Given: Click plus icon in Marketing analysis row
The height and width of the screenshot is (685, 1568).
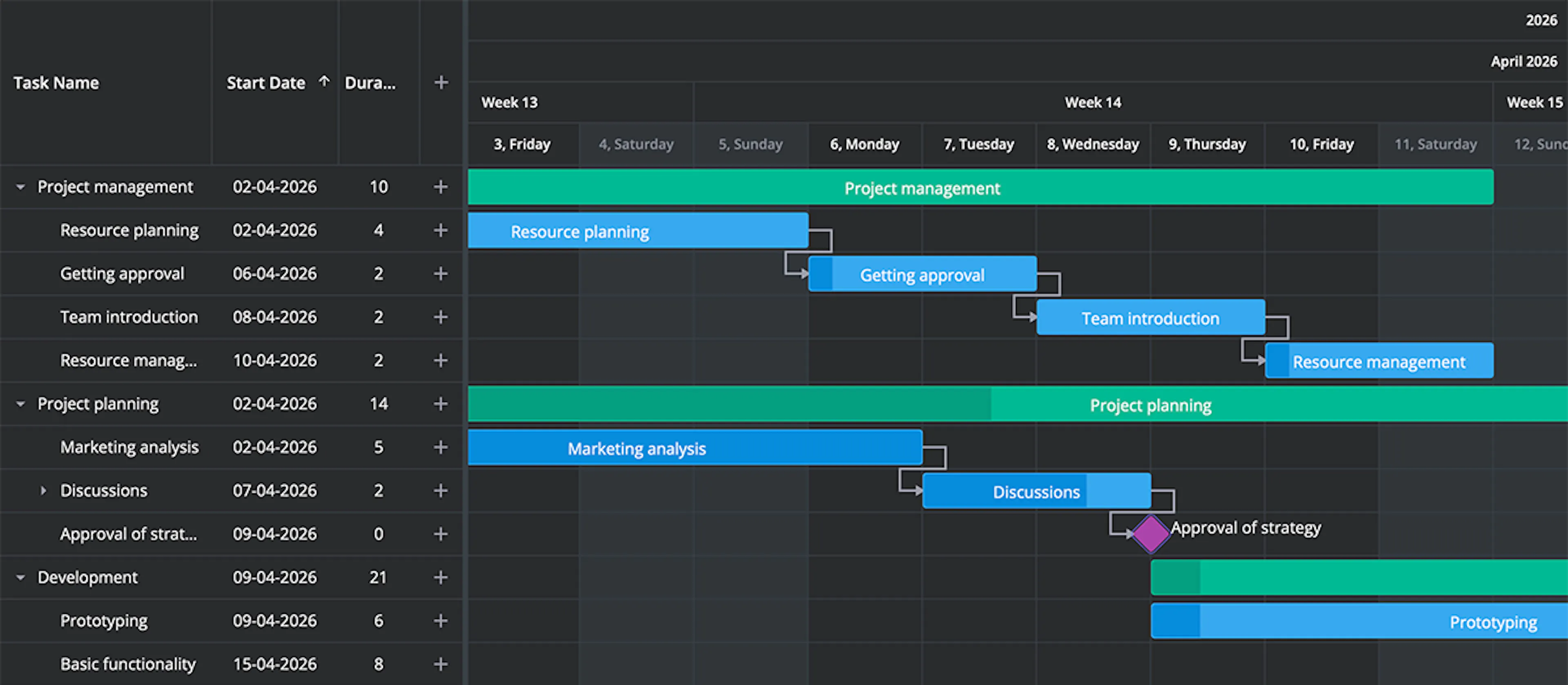Looking at the screenshot, I should (441, 447).
